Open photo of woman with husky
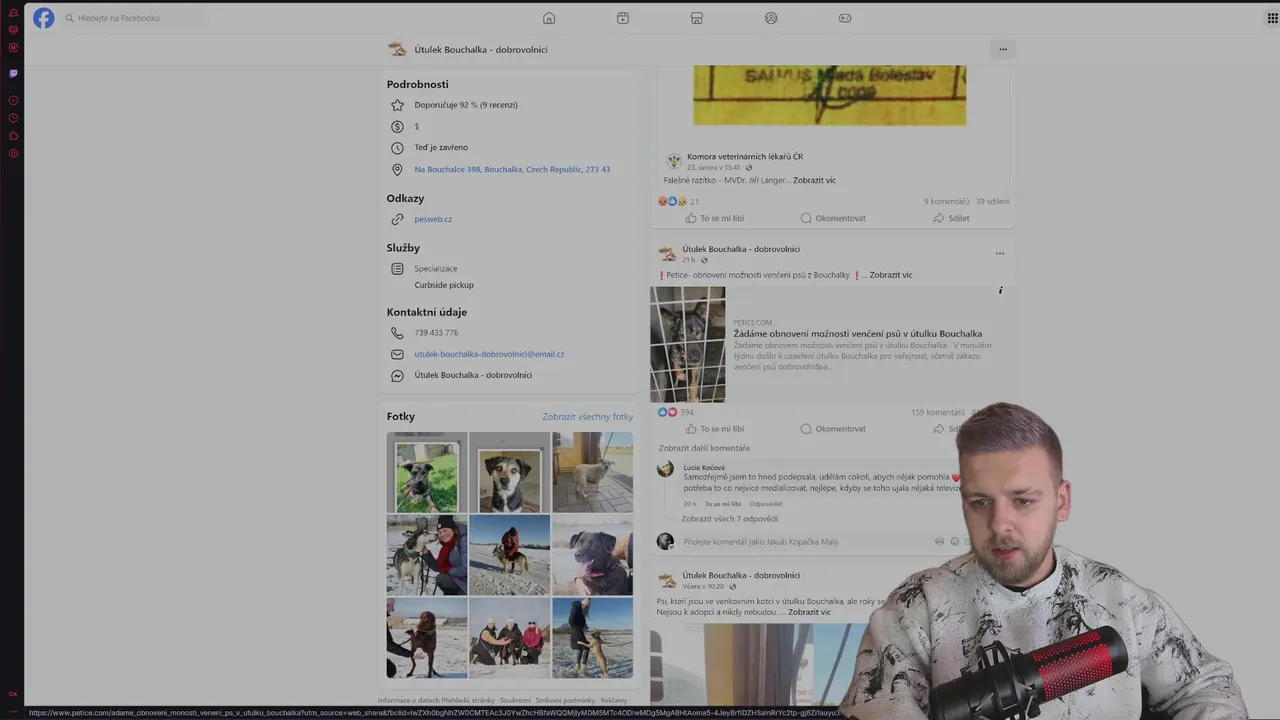This screenshot has width=1280, height=720. pos(427,555)
